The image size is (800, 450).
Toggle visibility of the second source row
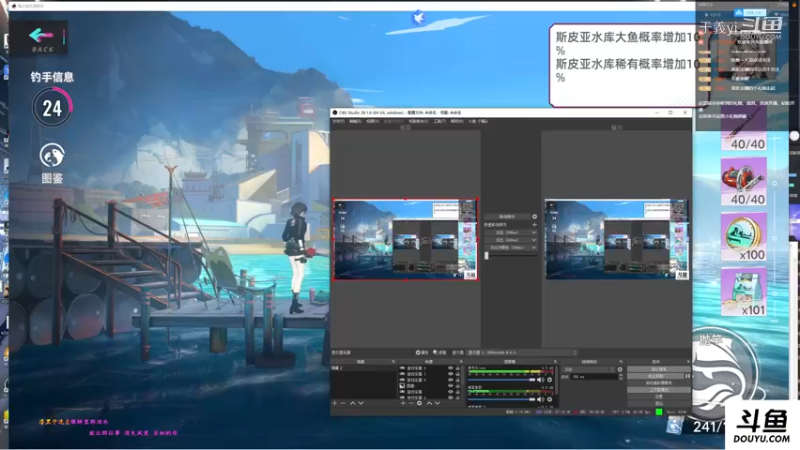[451, 374]
